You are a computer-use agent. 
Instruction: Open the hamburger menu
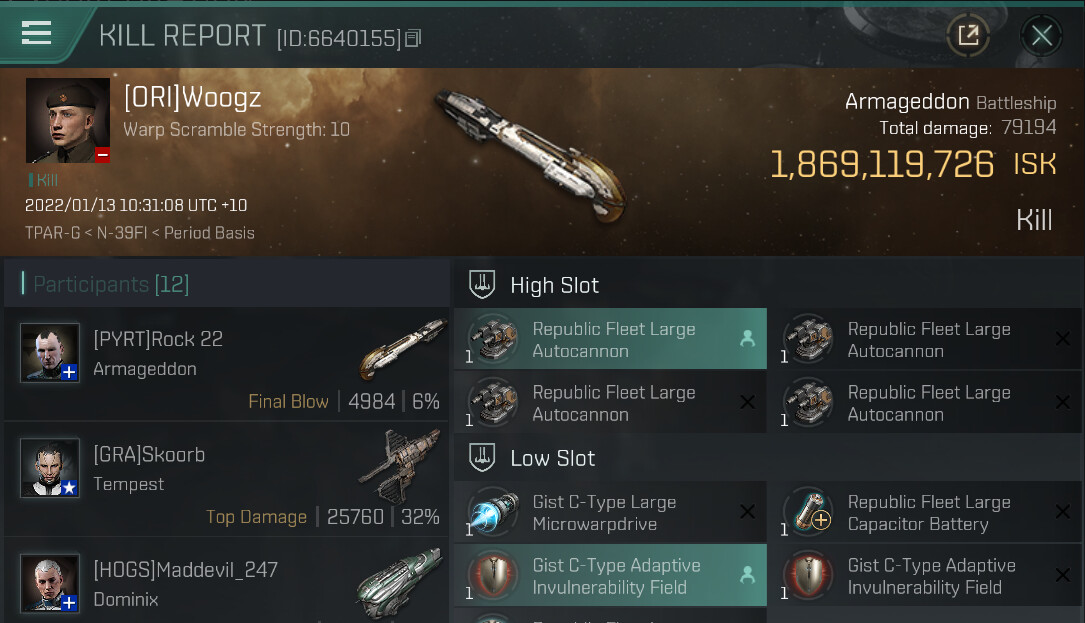[x=36, y=33]
